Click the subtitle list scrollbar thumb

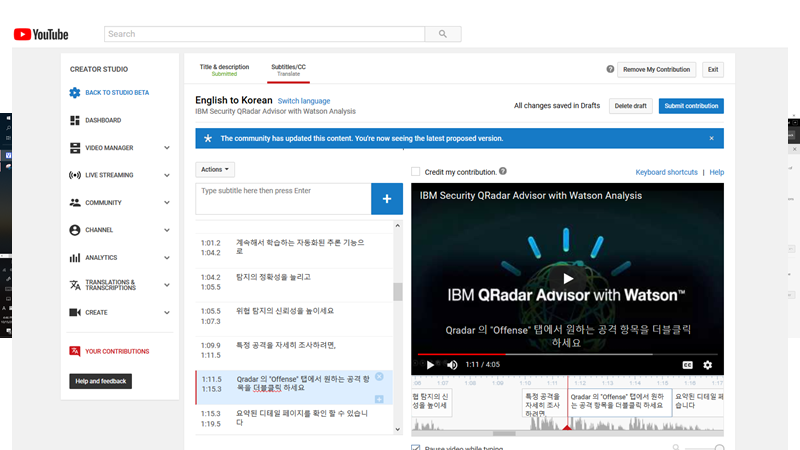point(397,292)
